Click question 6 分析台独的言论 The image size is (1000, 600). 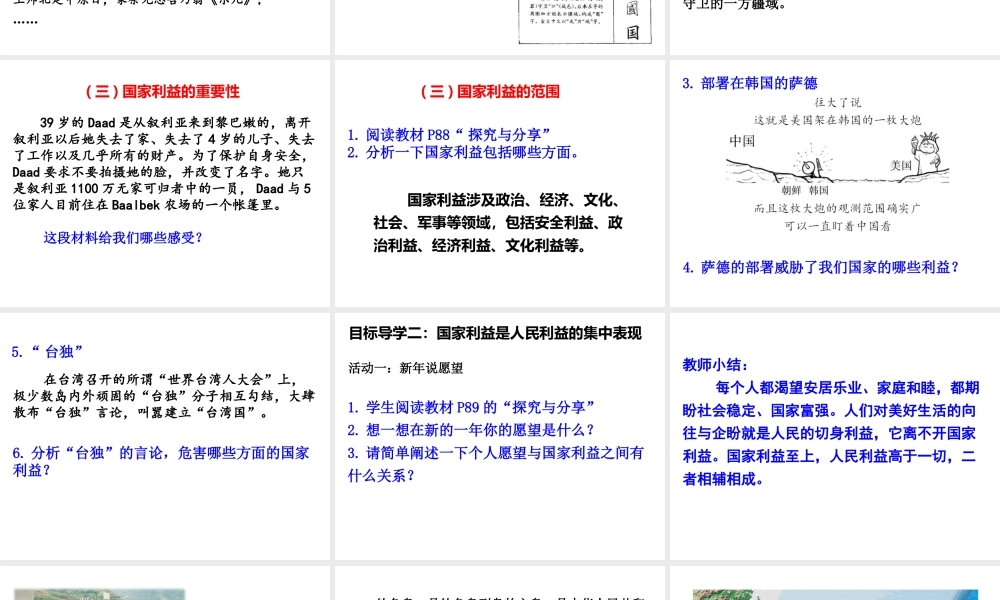[x=161, y=461]
